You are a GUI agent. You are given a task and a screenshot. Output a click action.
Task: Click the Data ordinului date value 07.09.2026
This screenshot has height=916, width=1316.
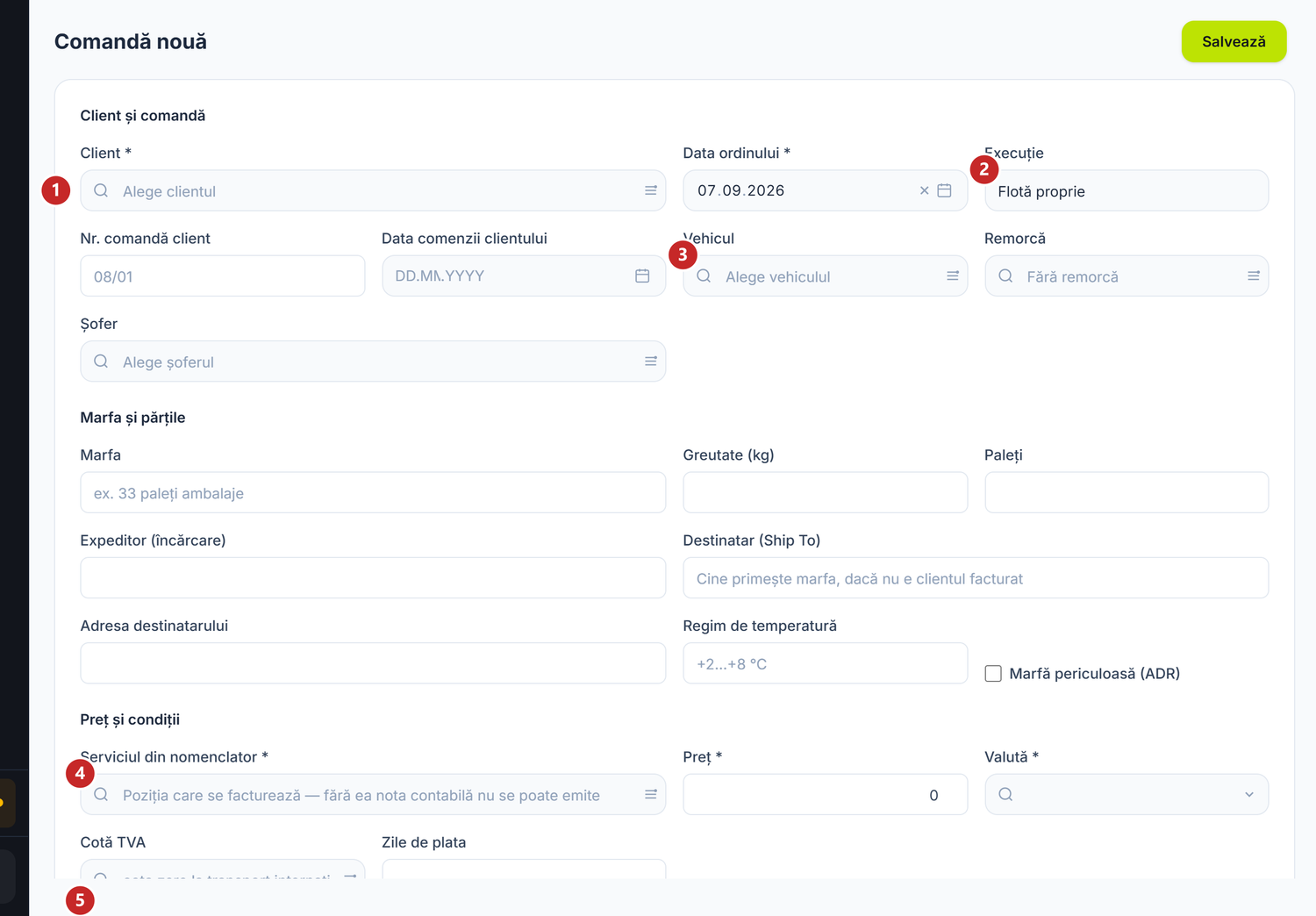[x=741, y=190]
